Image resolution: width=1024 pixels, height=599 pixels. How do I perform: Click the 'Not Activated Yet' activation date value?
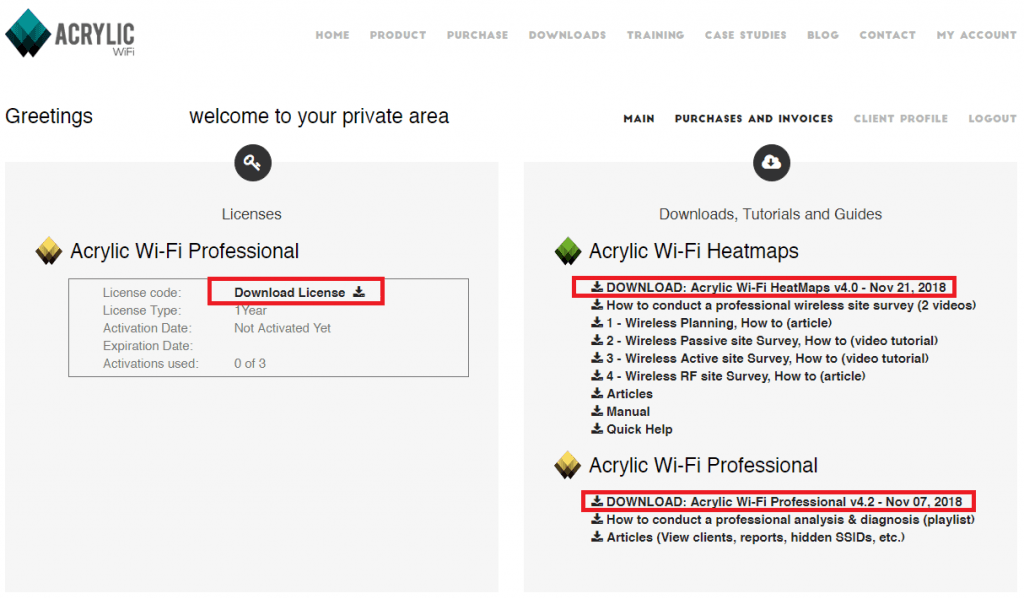click(x=282, y=328)
